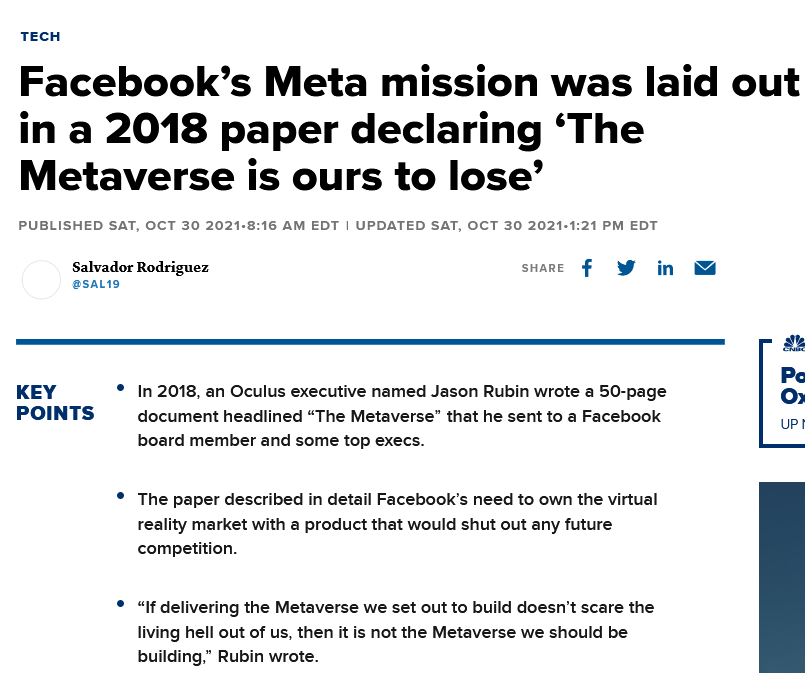Share article by email envelope icon
This screenshot has width=810, height=678.
point(705,268)
